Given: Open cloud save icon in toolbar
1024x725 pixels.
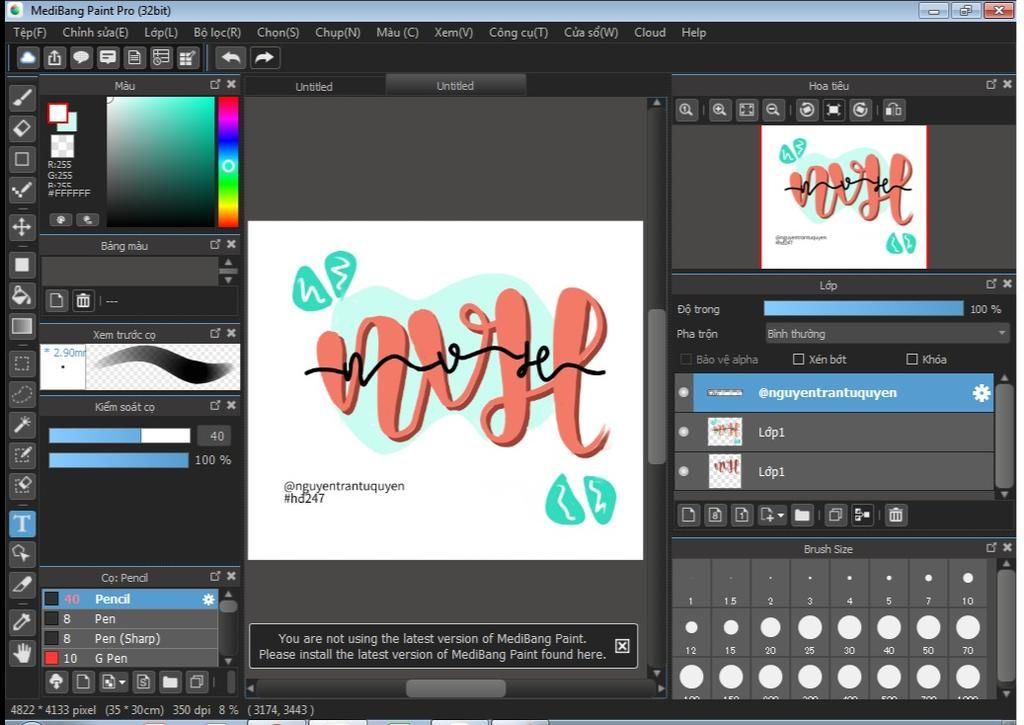Looking at the screenshot, I should (x=27, y=57).
